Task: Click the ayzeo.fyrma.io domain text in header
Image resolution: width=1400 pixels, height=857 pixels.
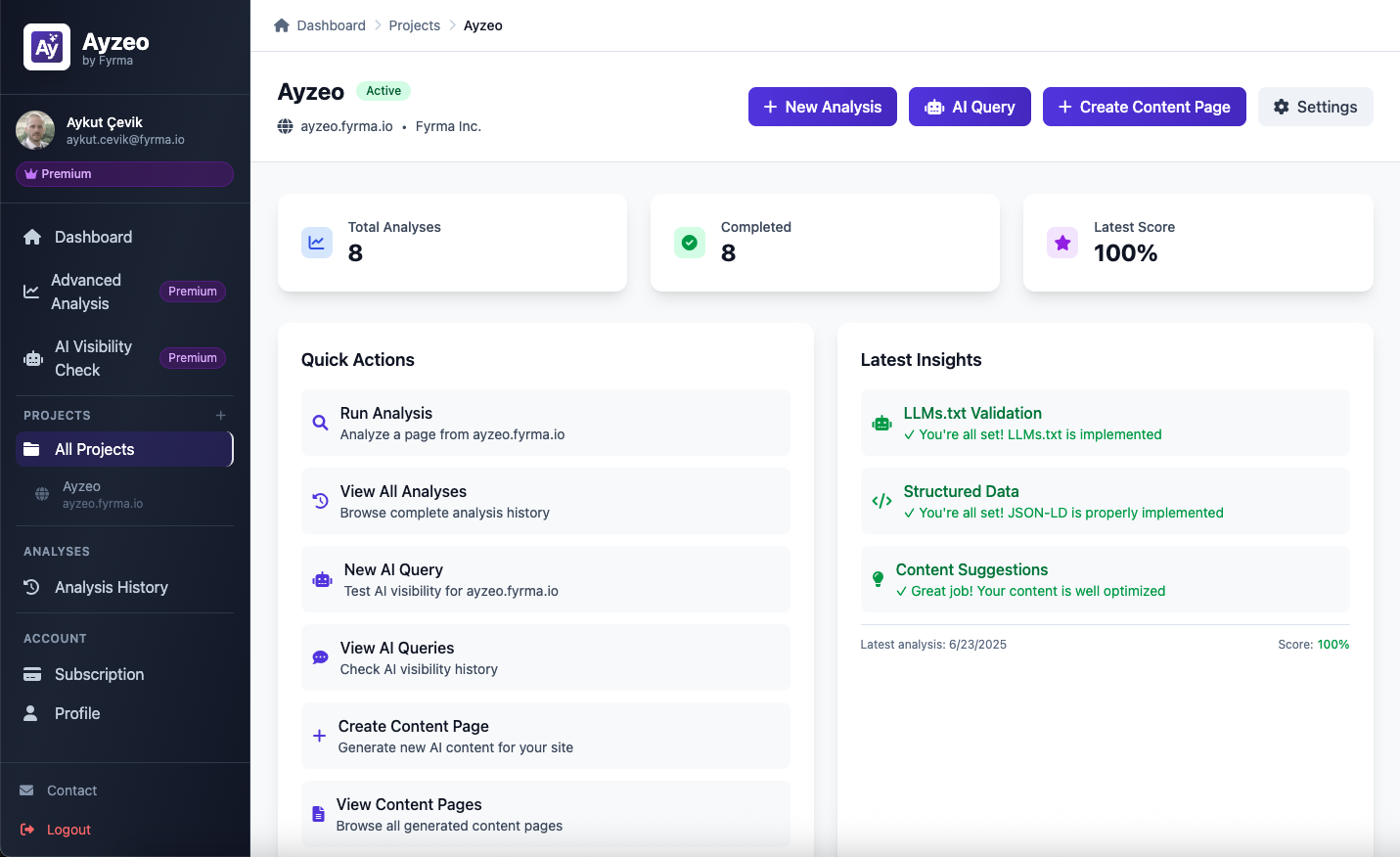Action: (x=347, y=126)
